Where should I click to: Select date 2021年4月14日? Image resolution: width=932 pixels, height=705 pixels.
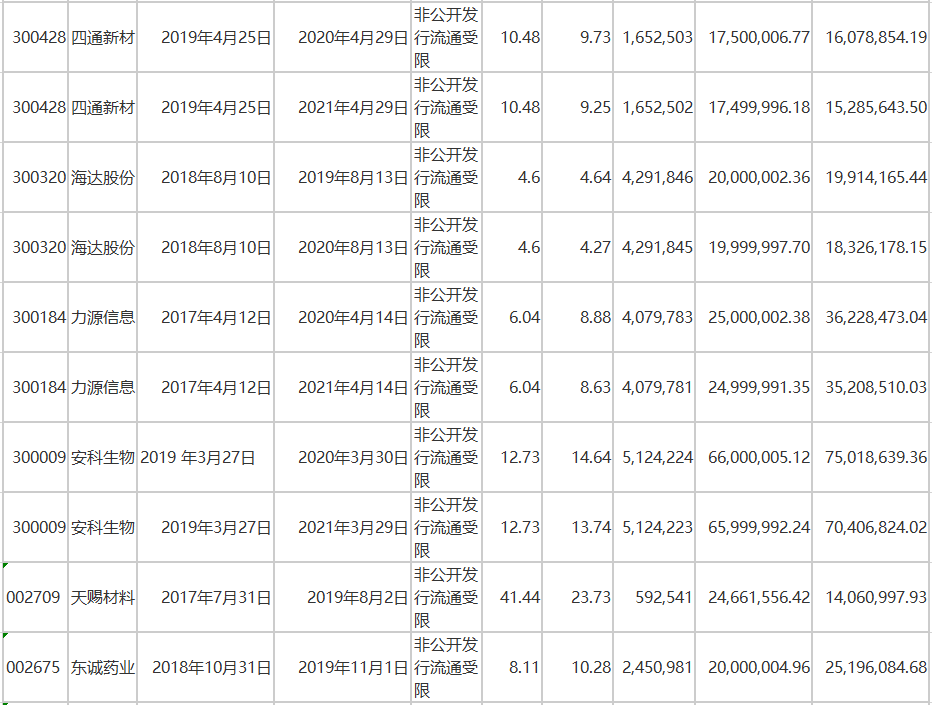pos(342,388)
